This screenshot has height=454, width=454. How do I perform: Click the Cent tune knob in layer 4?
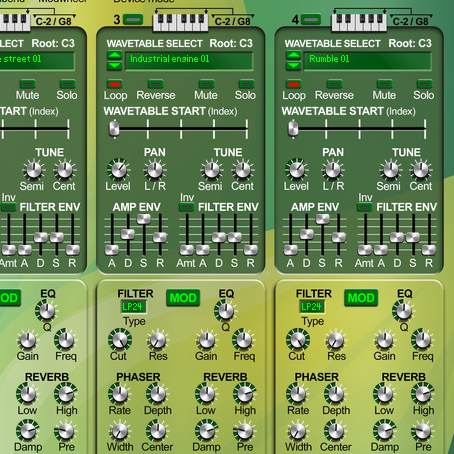(x=421, y=170)
